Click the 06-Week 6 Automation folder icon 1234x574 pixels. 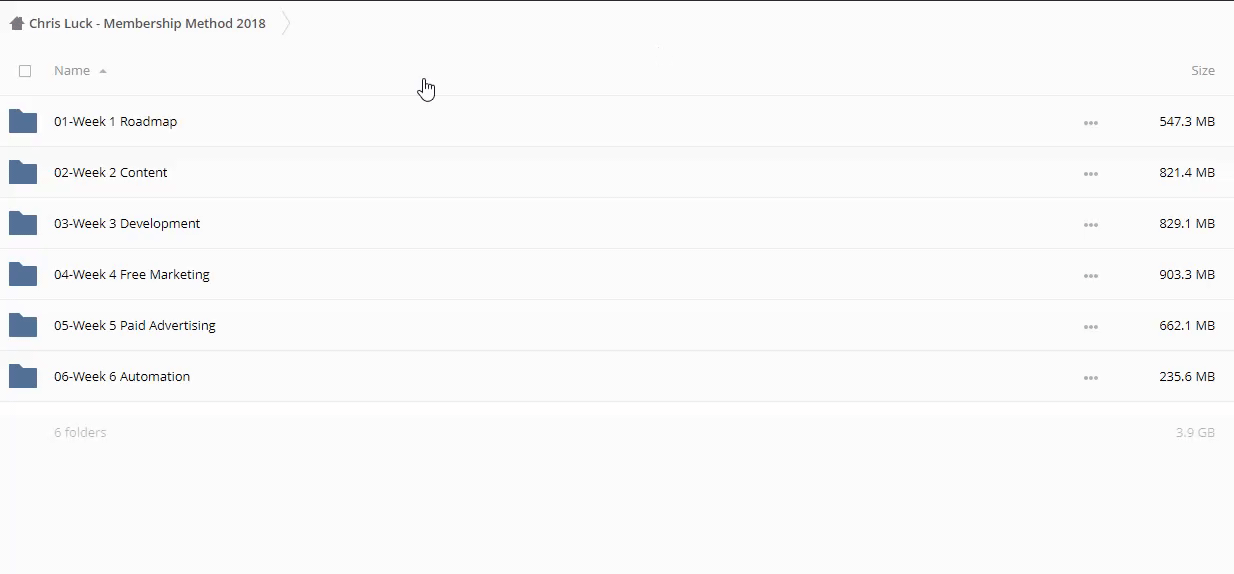coord(23,377)
